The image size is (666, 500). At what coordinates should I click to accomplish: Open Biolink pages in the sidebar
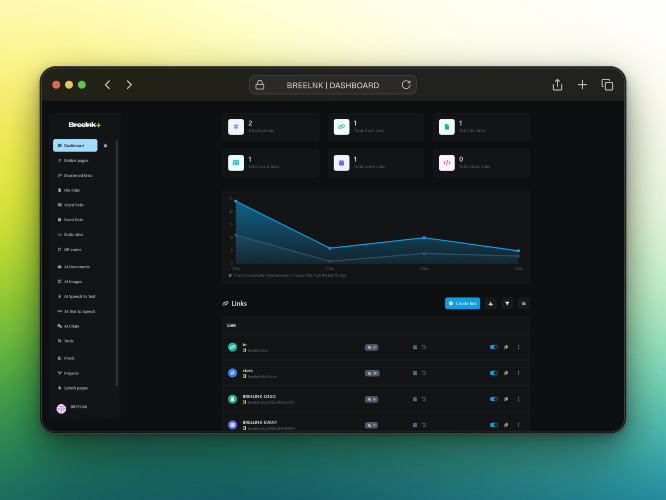tap(73, 161)
